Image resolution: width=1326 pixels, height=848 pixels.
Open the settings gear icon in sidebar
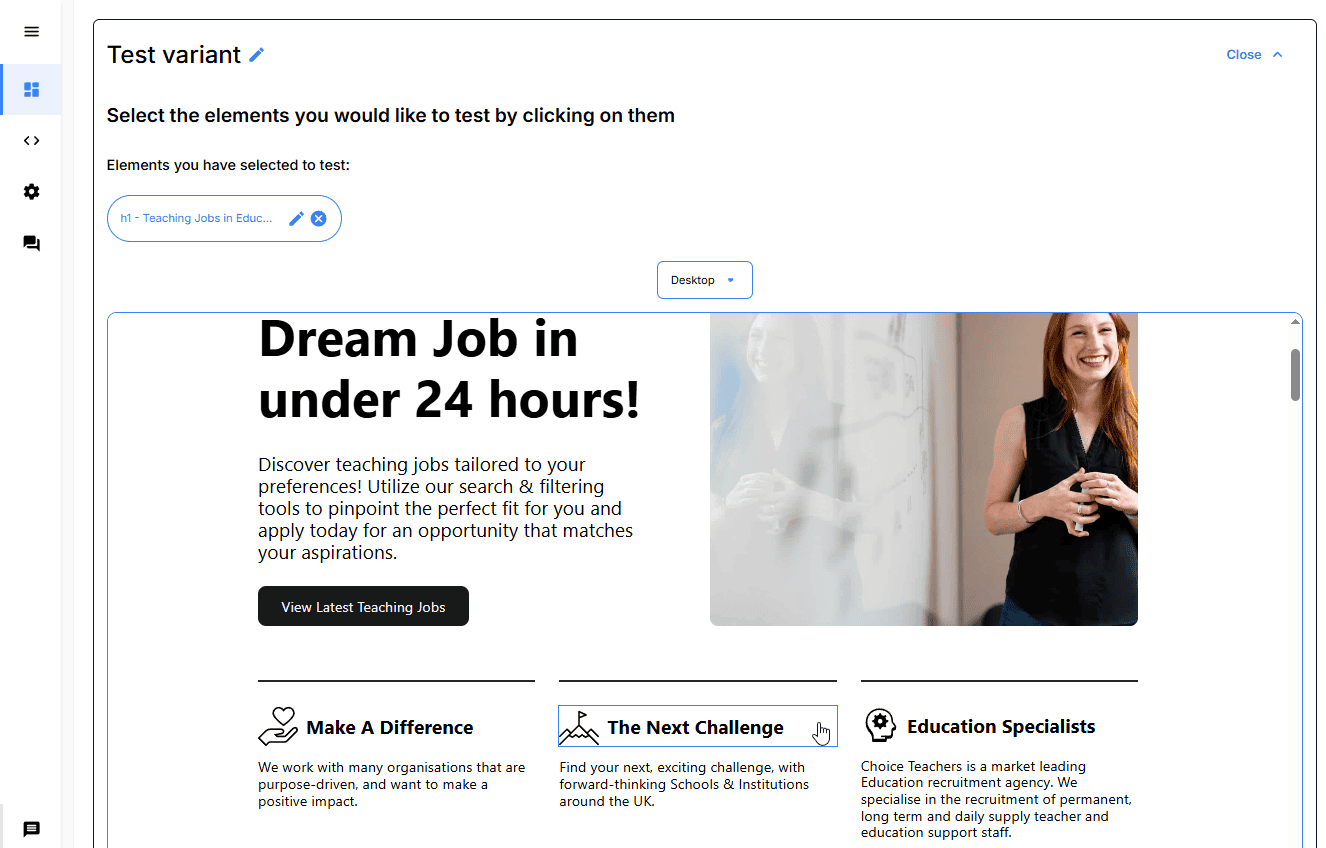click(31, 192)
